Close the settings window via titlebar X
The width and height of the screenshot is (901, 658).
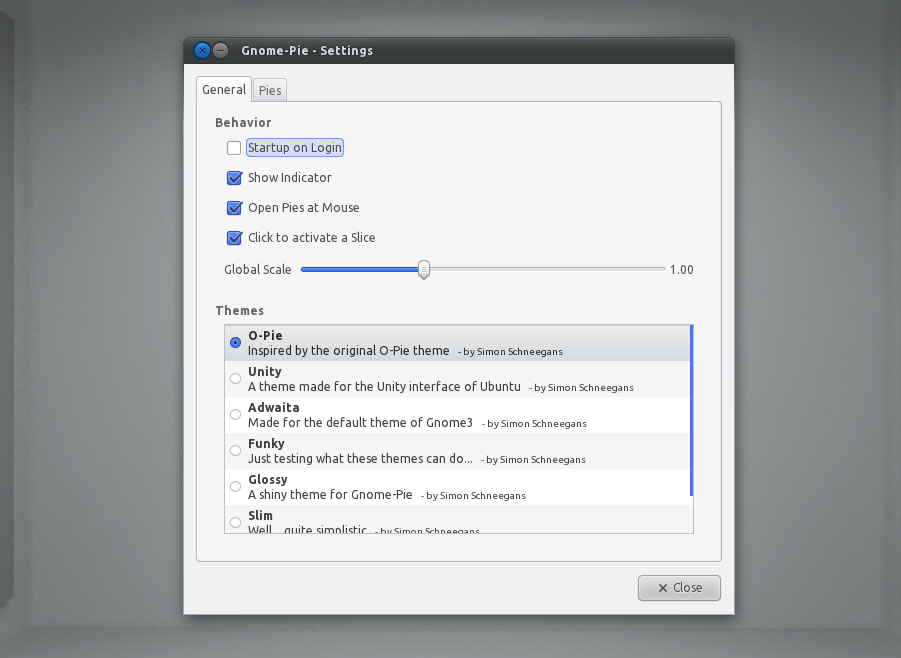pyautogui.click(x=202, y=51)
